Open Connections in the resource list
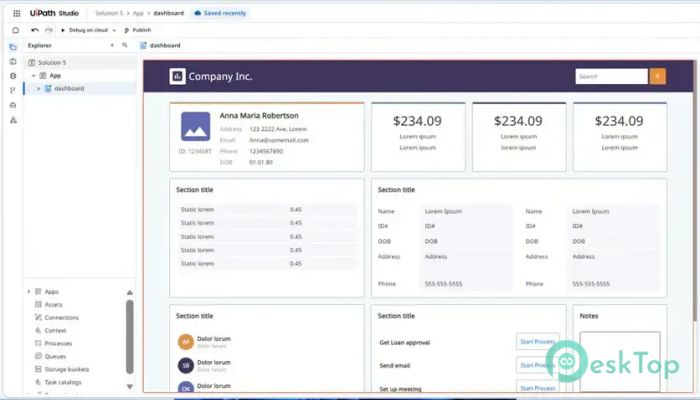This screenshot has height=400, width=700. click(x=61, y=317)
